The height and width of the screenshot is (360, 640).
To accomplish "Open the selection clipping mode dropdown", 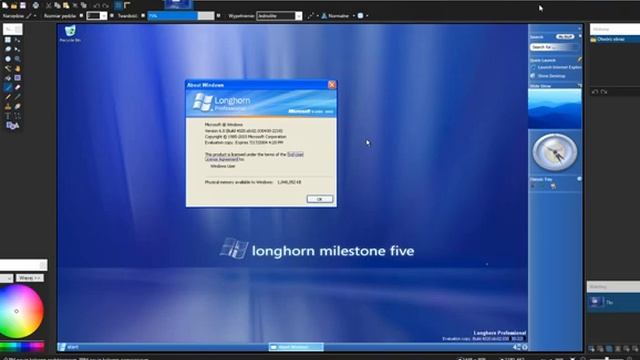I will [363, 16].
